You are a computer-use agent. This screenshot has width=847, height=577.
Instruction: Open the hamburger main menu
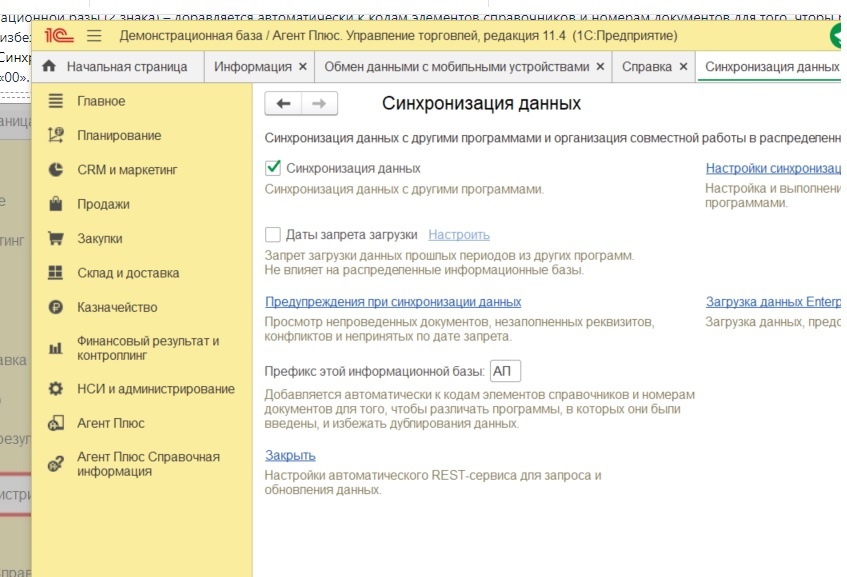[x=94, y=36]
